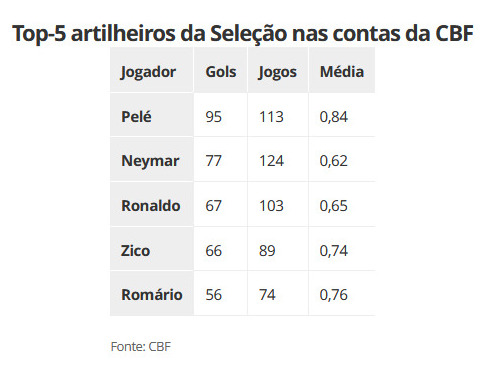Image resolution: width=490 pixels, height=366 pixels.
Task: Click Neymar's goals value 77
Action: tap(214, 161)
